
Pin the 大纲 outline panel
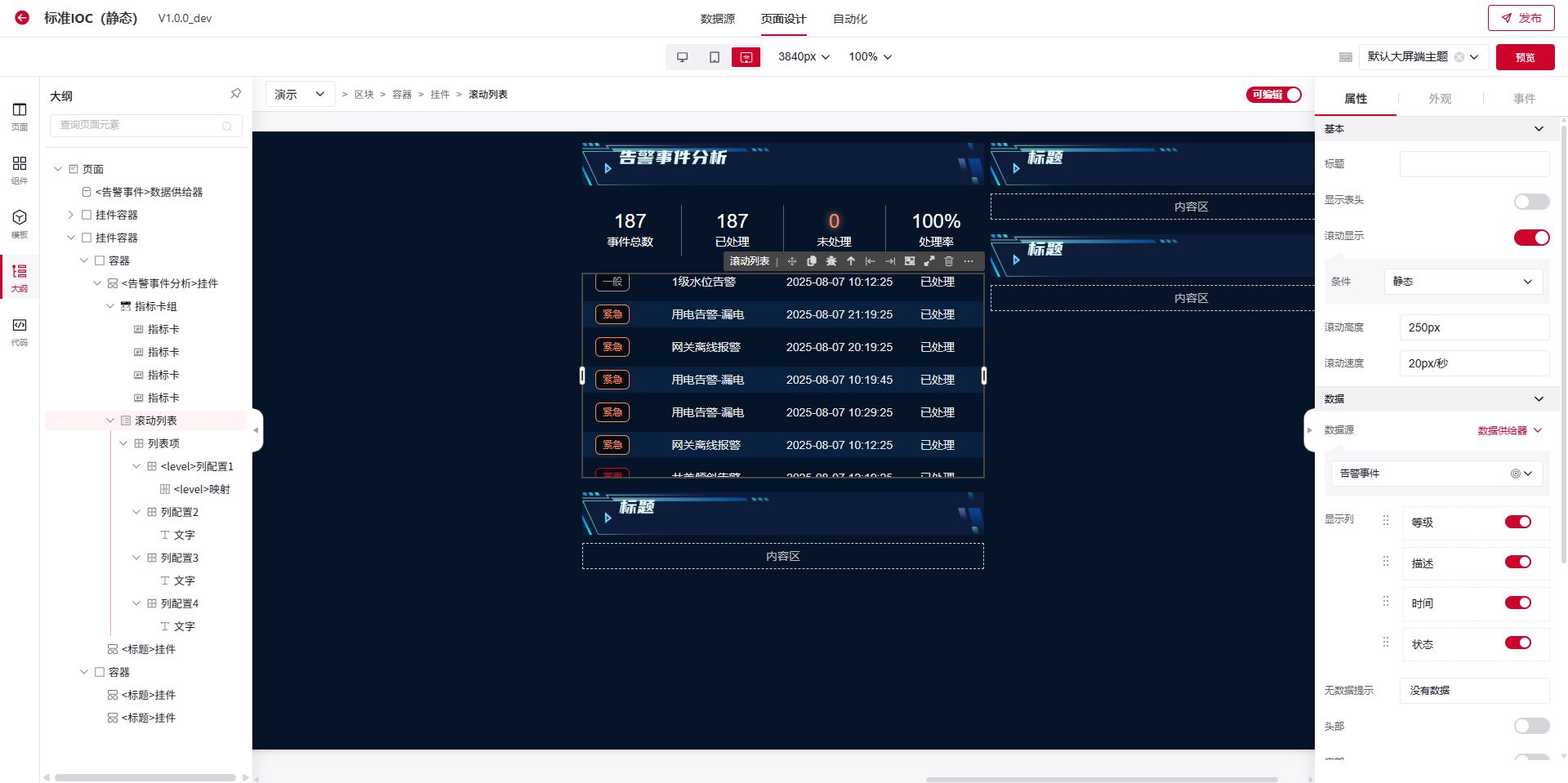coord(235,94)
